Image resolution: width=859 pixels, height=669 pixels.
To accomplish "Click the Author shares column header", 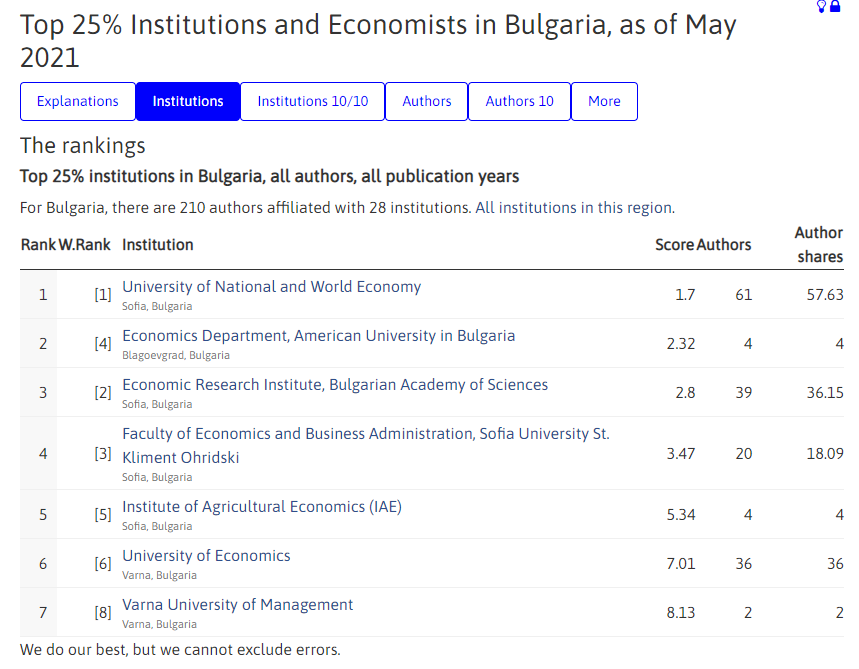I will point(819,245).
